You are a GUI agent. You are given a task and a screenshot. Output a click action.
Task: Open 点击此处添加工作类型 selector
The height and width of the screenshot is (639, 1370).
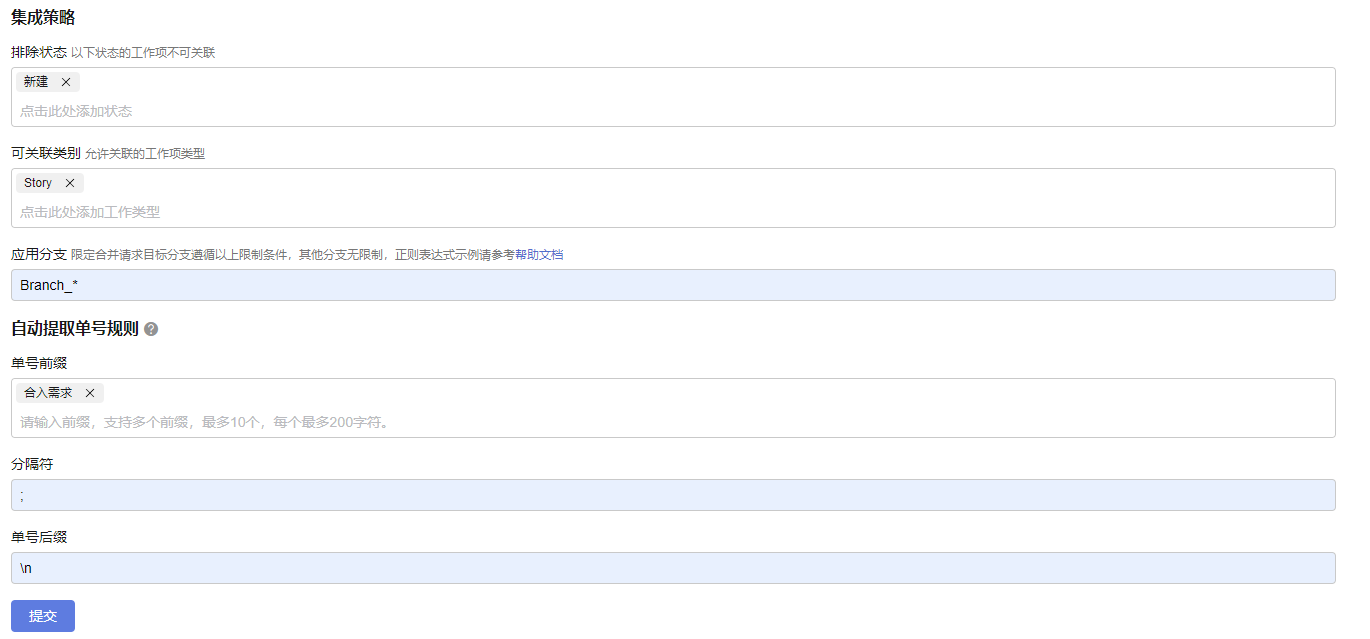(90, 212)
